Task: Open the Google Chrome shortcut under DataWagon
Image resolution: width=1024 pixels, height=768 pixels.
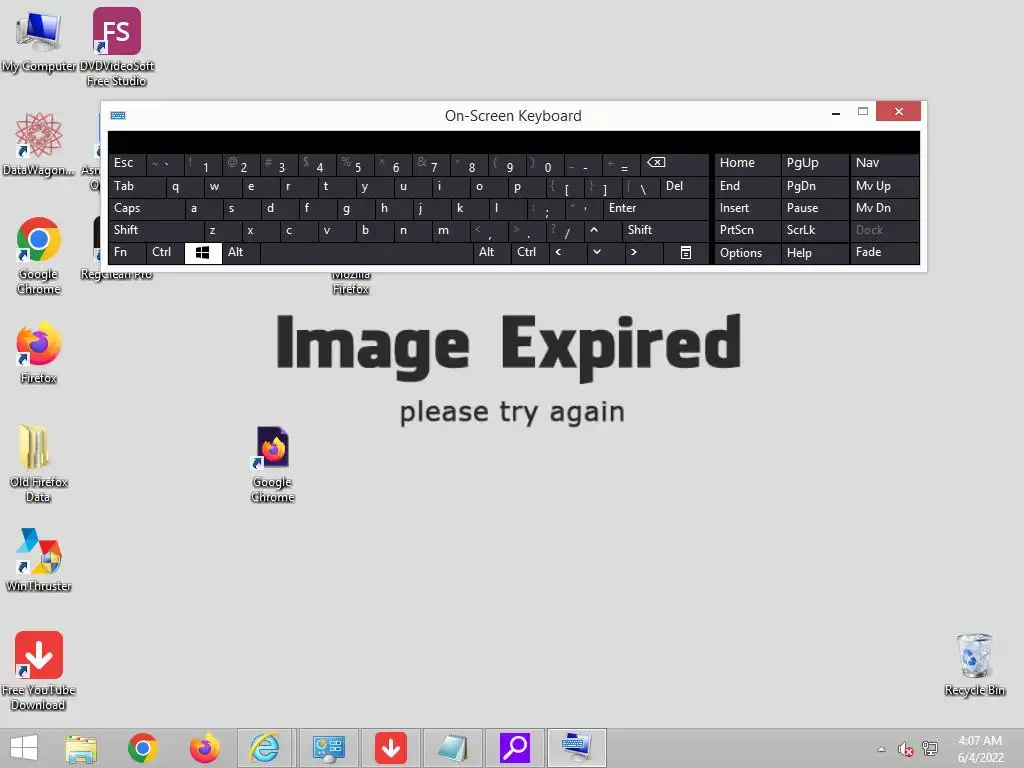Action: tap(39, 255)
